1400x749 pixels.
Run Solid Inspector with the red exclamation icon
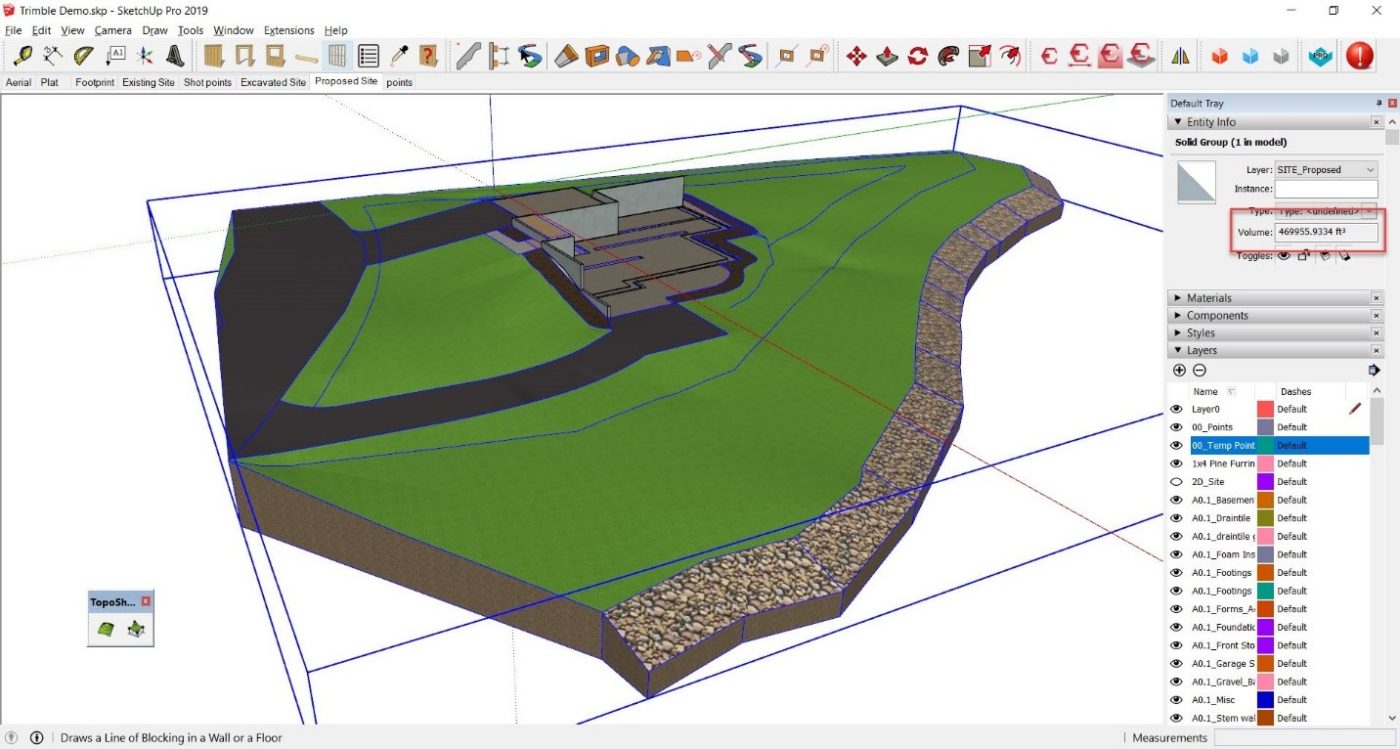coord(1358,57)
